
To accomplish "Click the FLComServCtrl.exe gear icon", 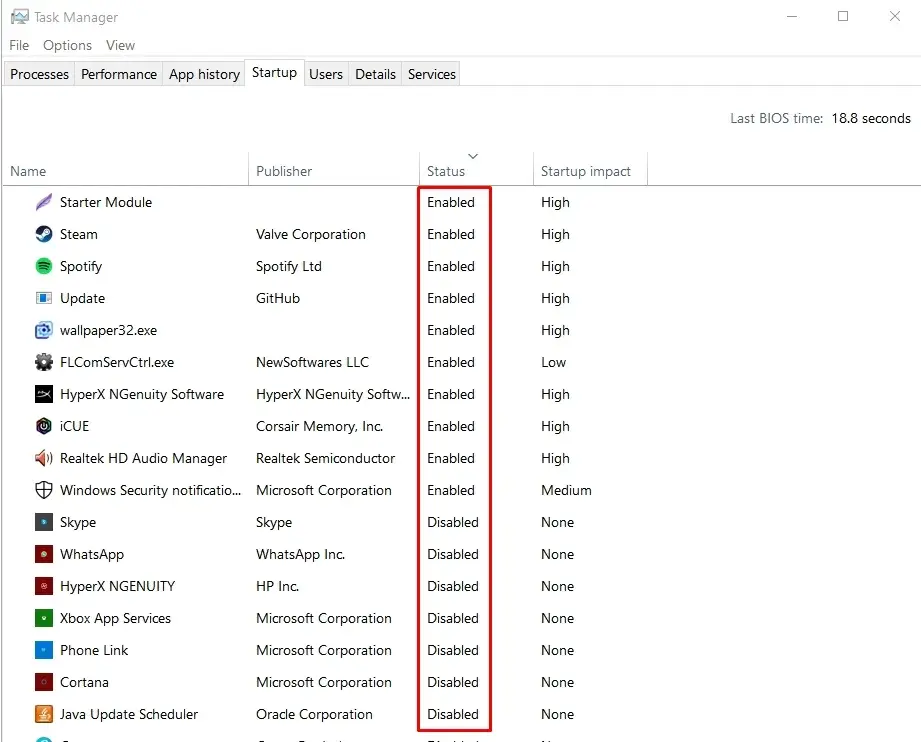I will coord(43,362).
